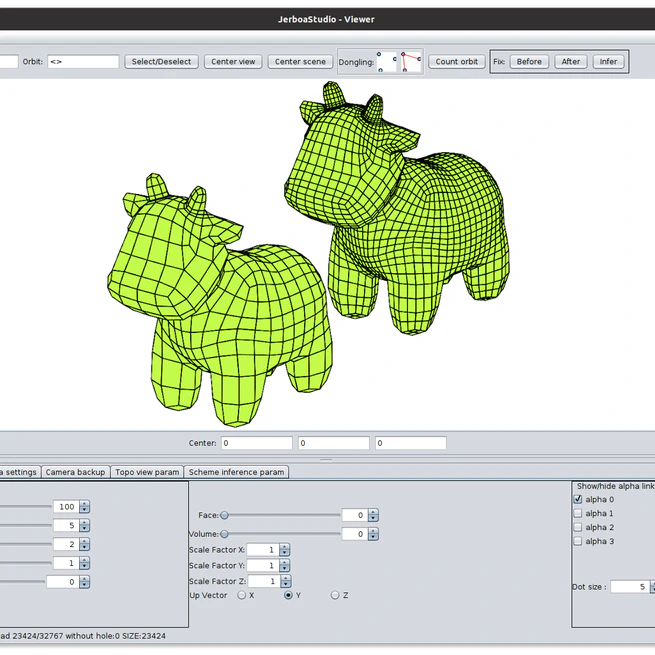Click the slider track beside value 100

25,507
